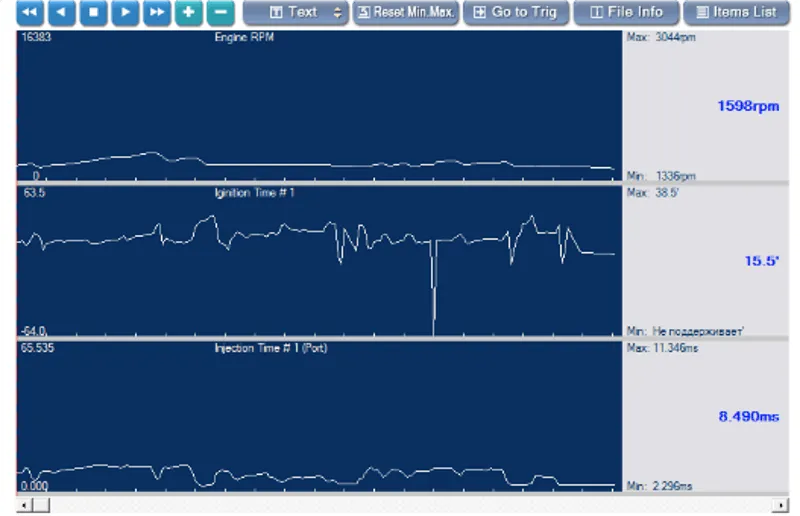The height and width of the screenshot is (516, 800).
Task: Click the horizontal scrollbar thumb
Action: click(41, 505)
